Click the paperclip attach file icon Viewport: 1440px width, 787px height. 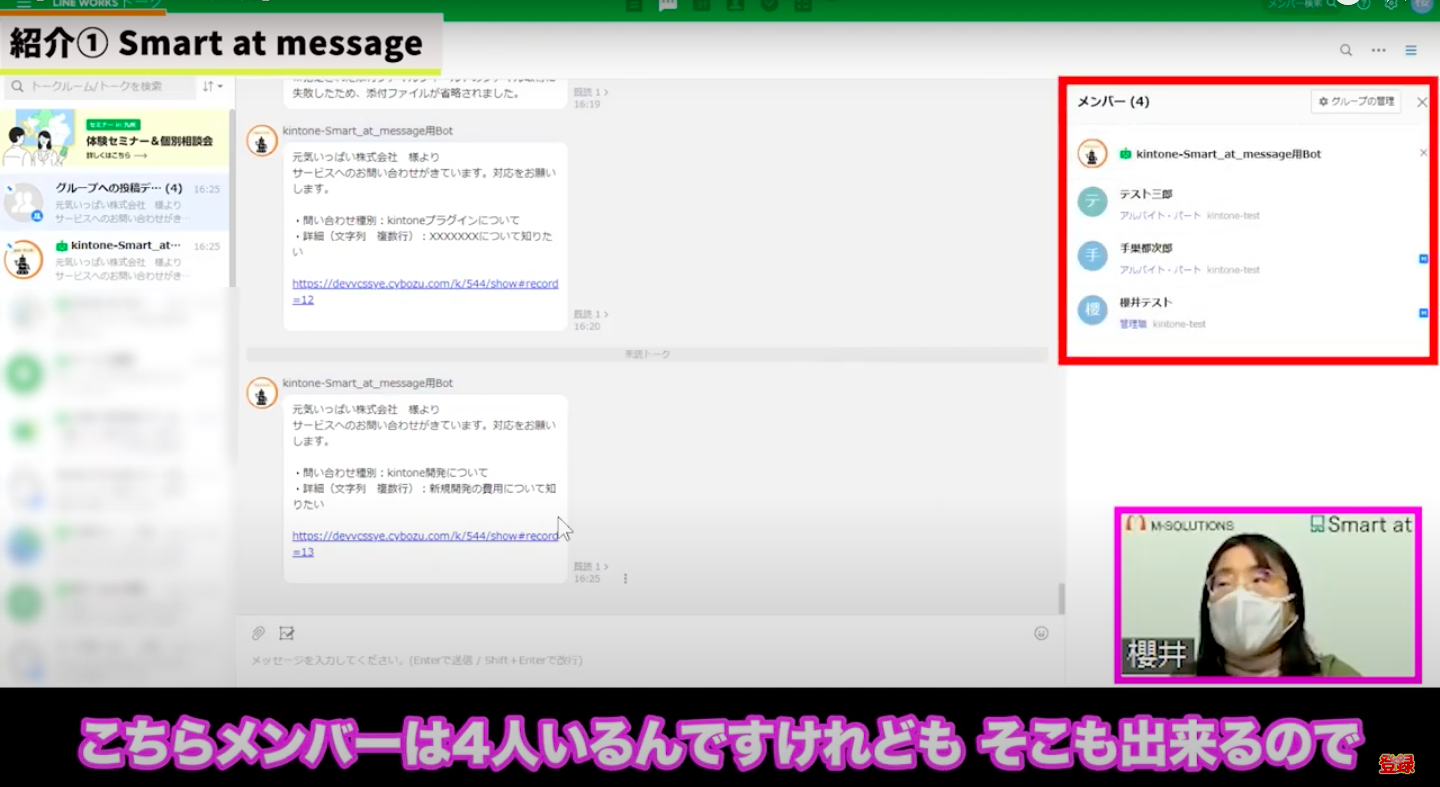[258, 633]
